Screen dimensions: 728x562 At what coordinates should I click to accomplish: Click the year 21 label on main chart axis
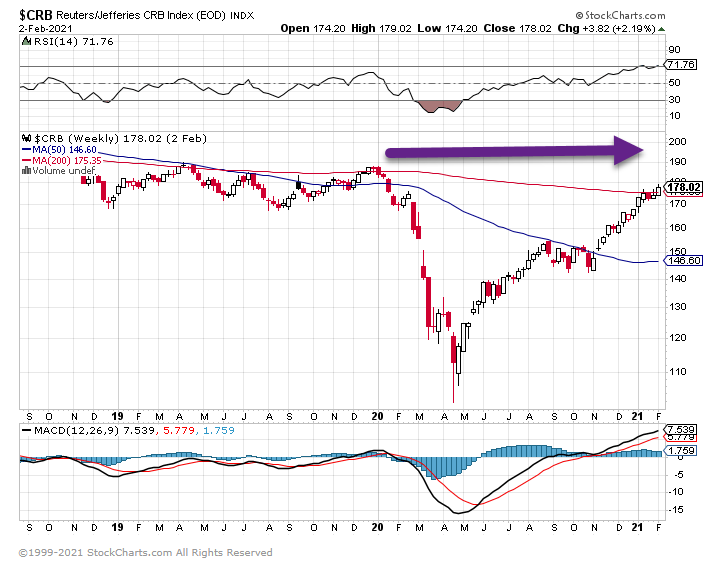(x=637, y=416)
